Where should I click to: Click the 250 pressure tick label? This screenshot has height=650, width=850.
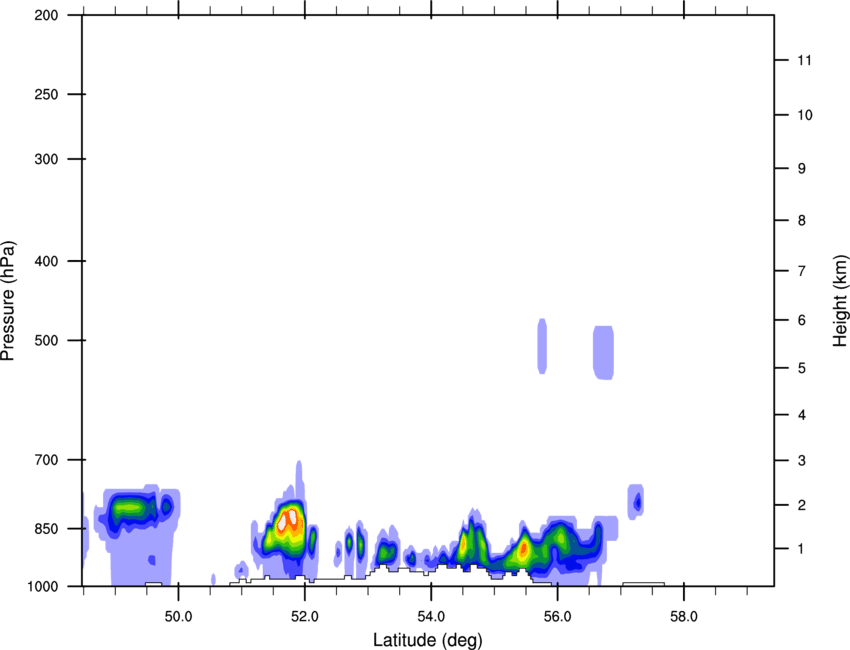click(x=46, y=94)
